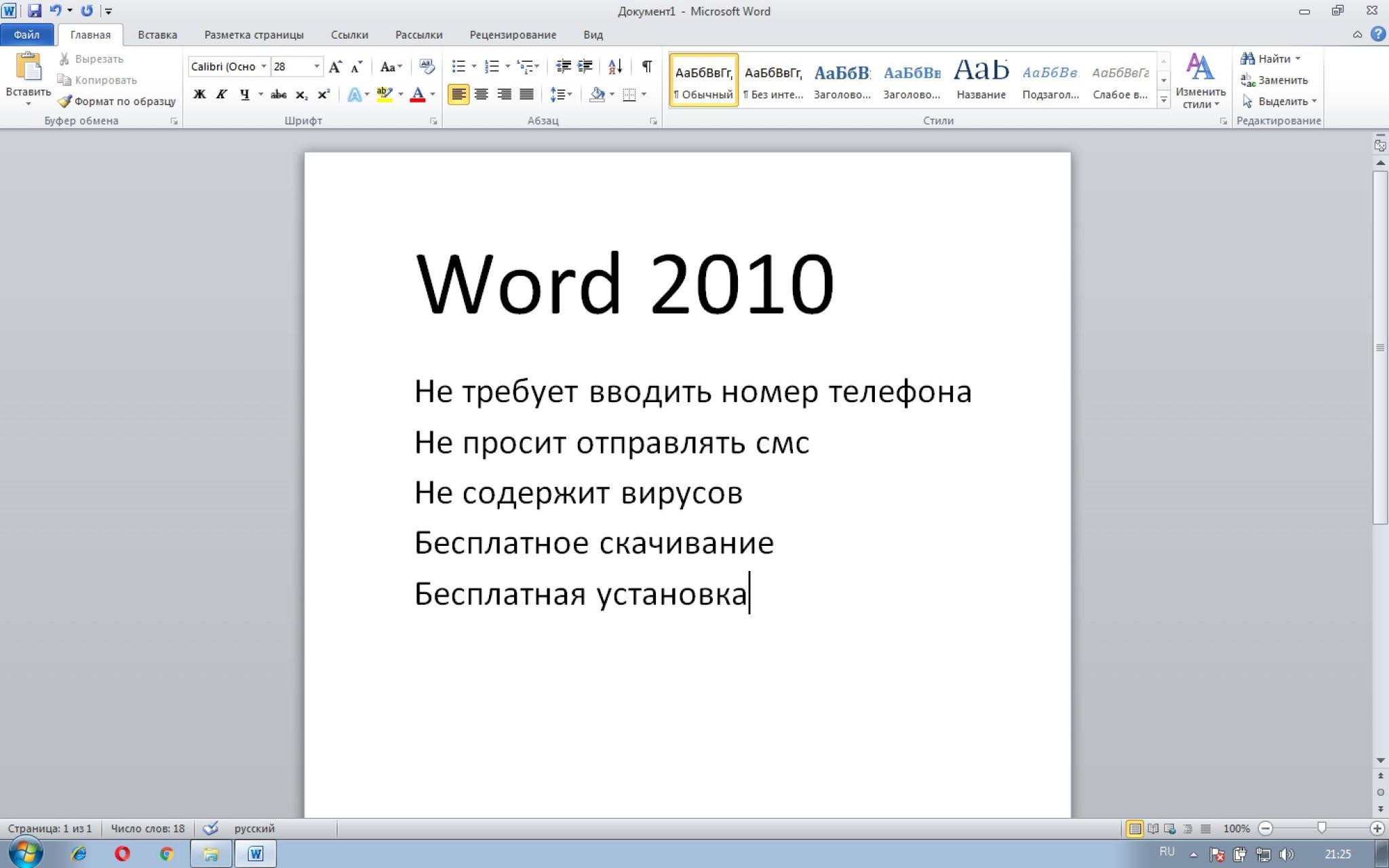Scroll down the document page
1389x868 pixels.
tap(1380, 760)
